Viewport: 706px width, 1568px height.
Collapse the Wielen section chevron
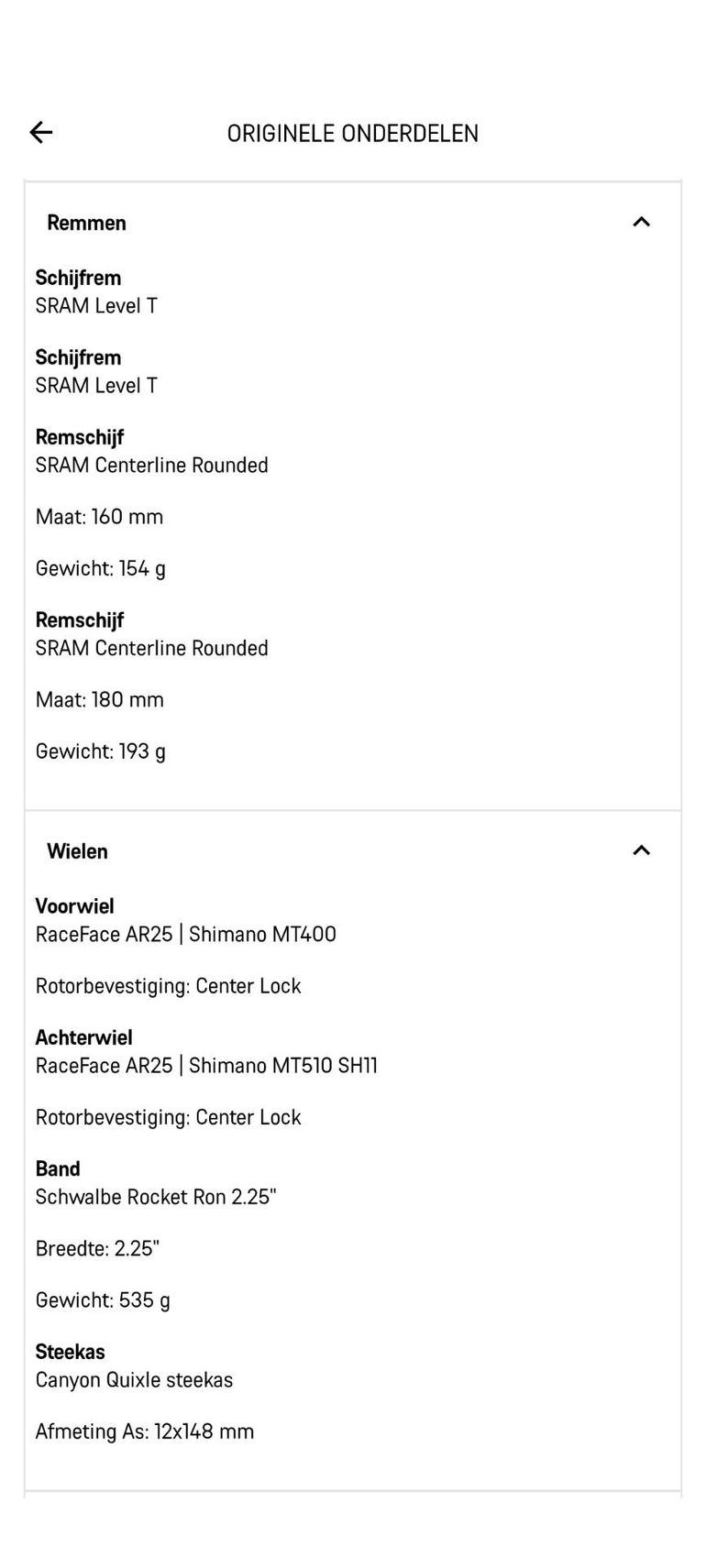tap(641, 850)
